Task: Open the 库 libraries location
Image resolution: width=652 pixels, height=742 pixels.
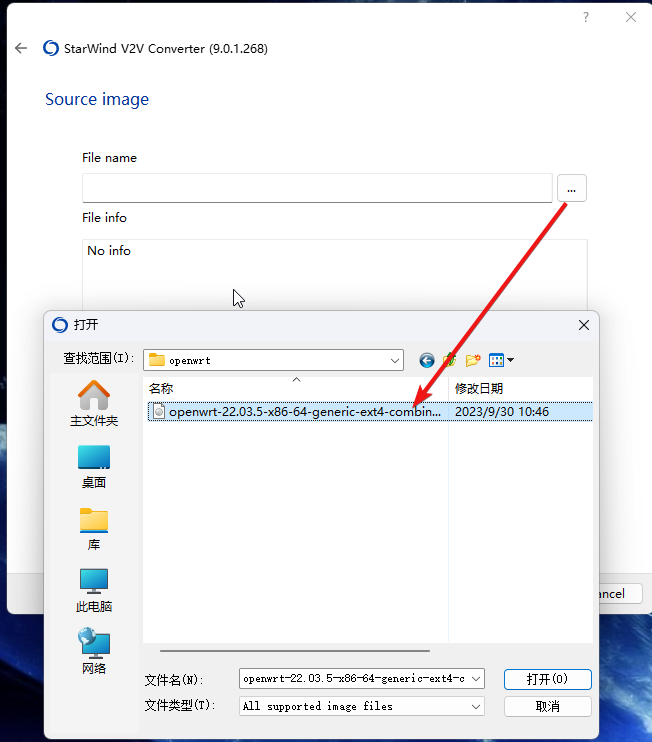Action: pos(94,529)
